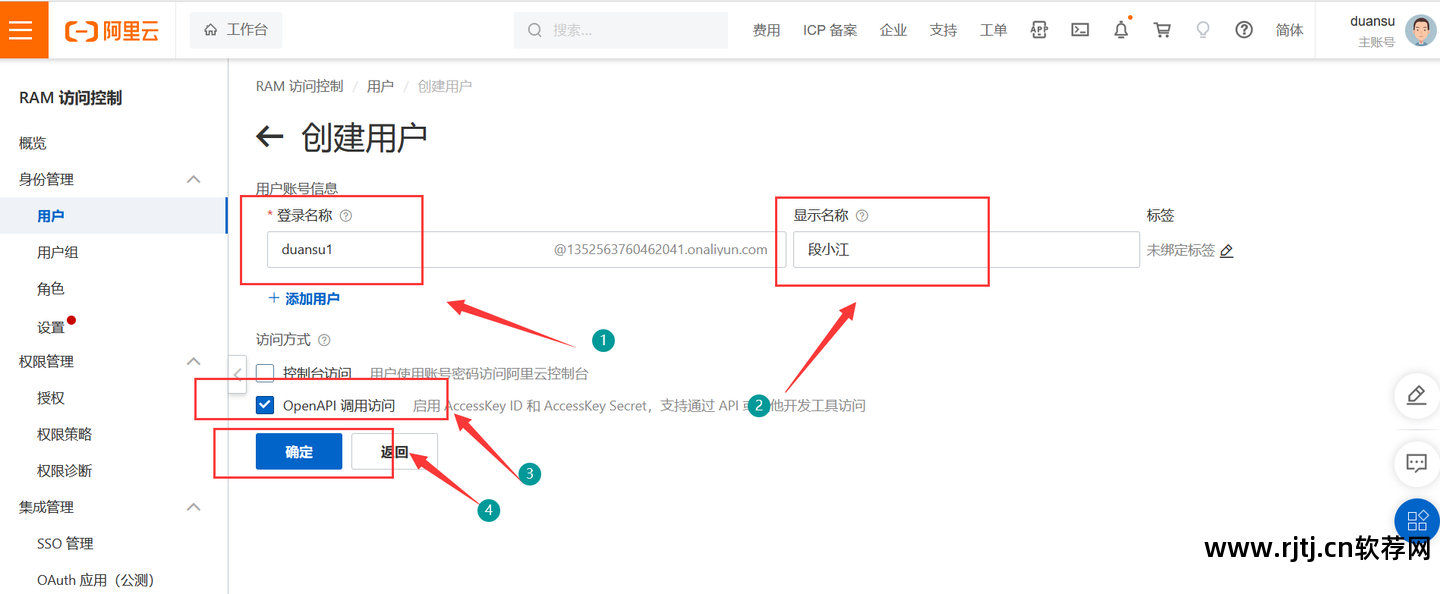Click 用户 breadcrumb link
The height and width of the screenshot is (594, 1440).
(x=380, y=86)
